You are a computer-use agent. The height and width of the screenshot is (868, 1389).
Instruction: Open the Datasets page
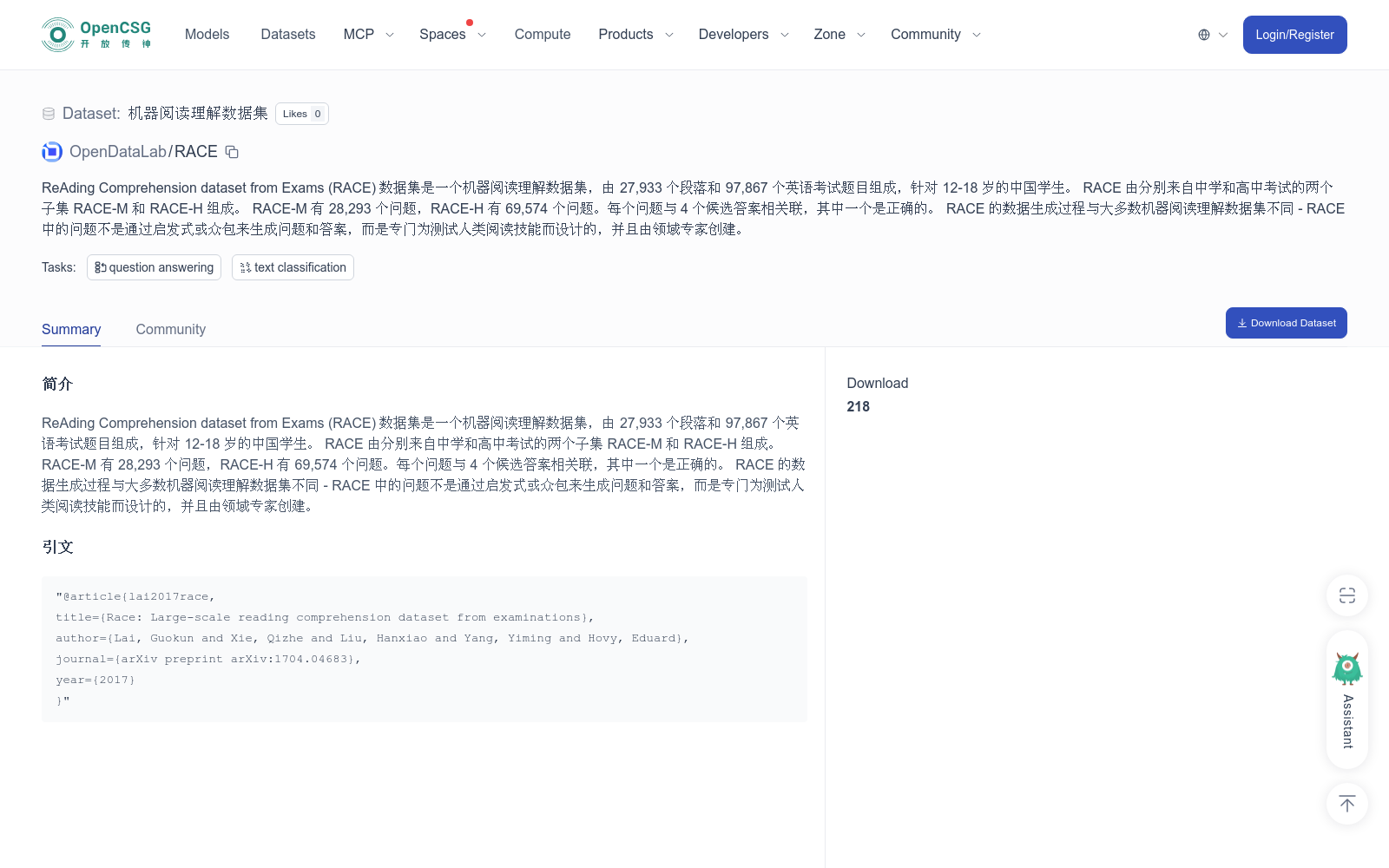click(x=288, y=35)
